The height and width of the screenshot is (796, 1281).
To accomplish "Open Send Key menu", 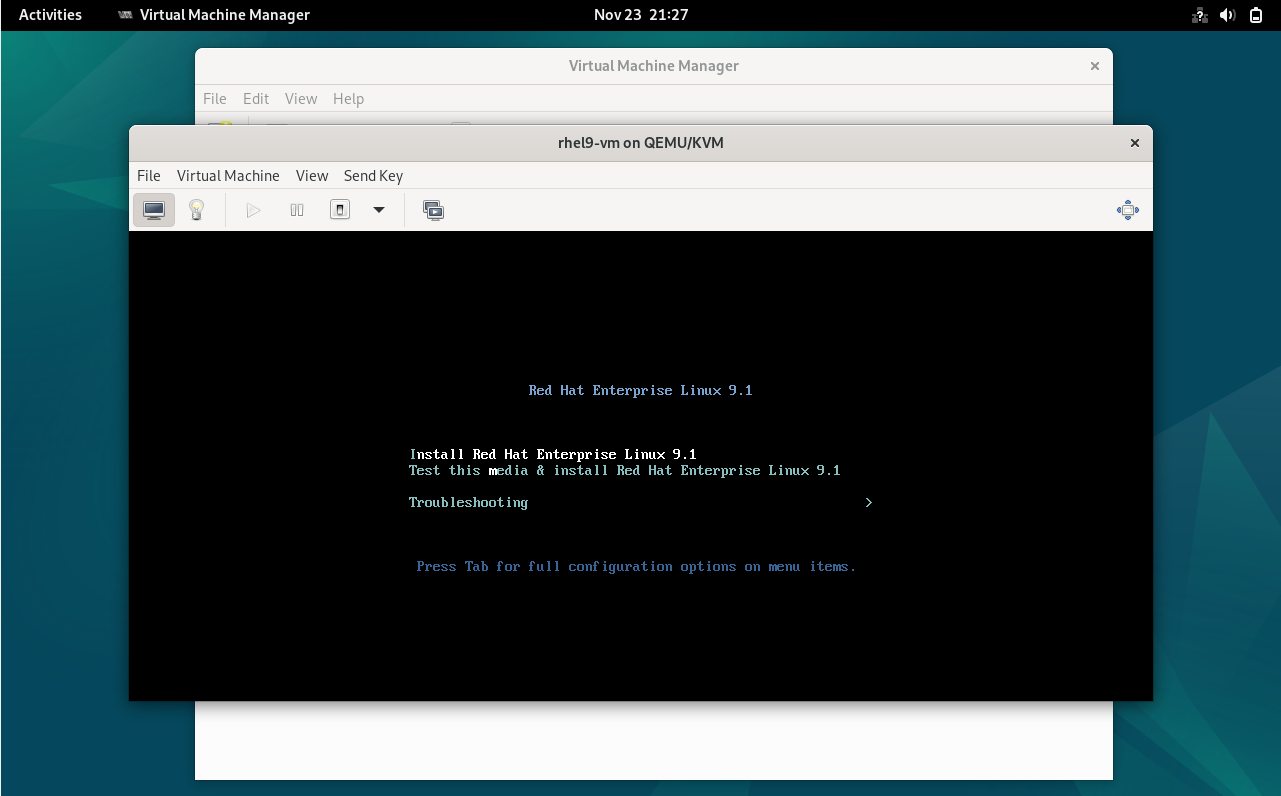I will click(373, 176).
